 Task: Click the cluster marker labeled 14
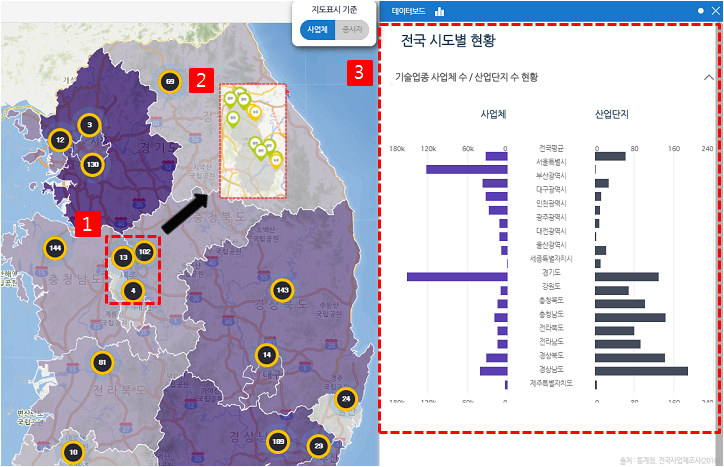[x=267, y=355]
